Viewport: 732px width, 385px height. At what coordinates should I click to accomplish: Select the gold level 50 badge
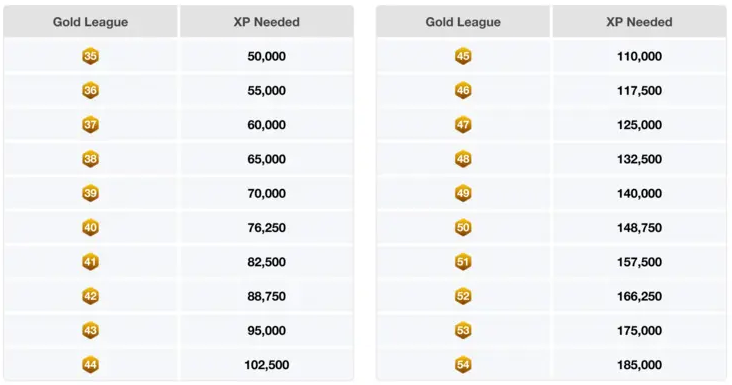(463, 227)
